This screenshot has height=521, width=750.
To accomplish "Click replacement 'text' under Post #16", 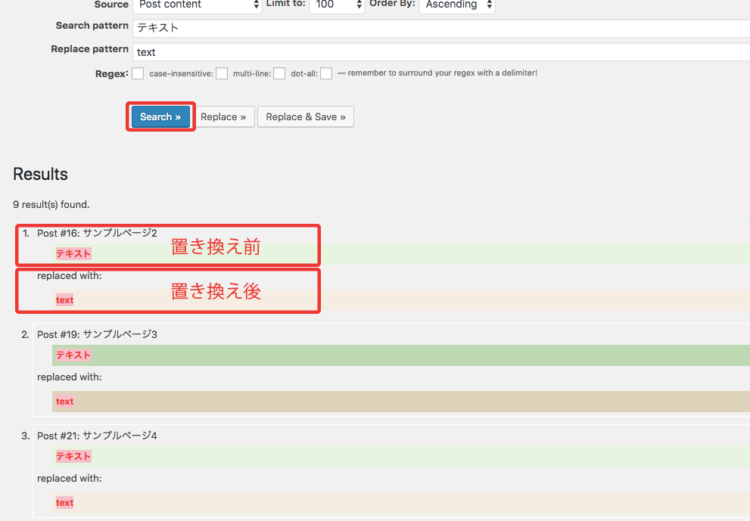I will point(65,300).
